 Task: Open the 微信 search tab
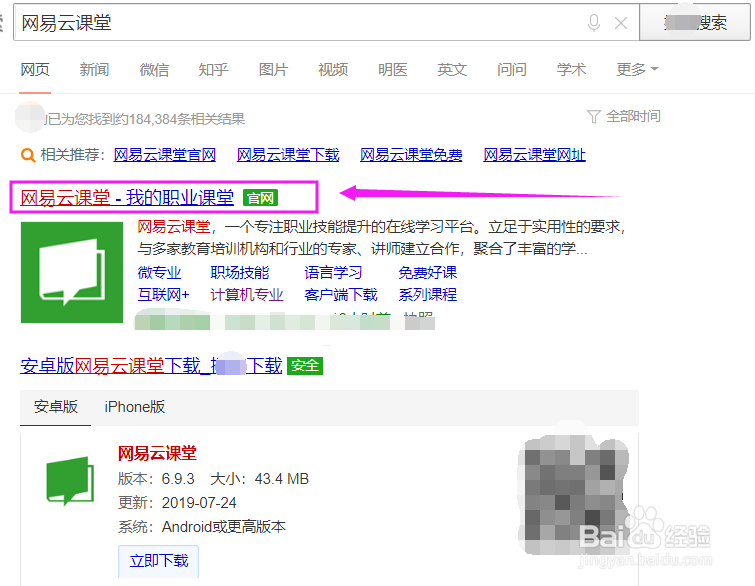pyautogui.click(x=154, y=70)
